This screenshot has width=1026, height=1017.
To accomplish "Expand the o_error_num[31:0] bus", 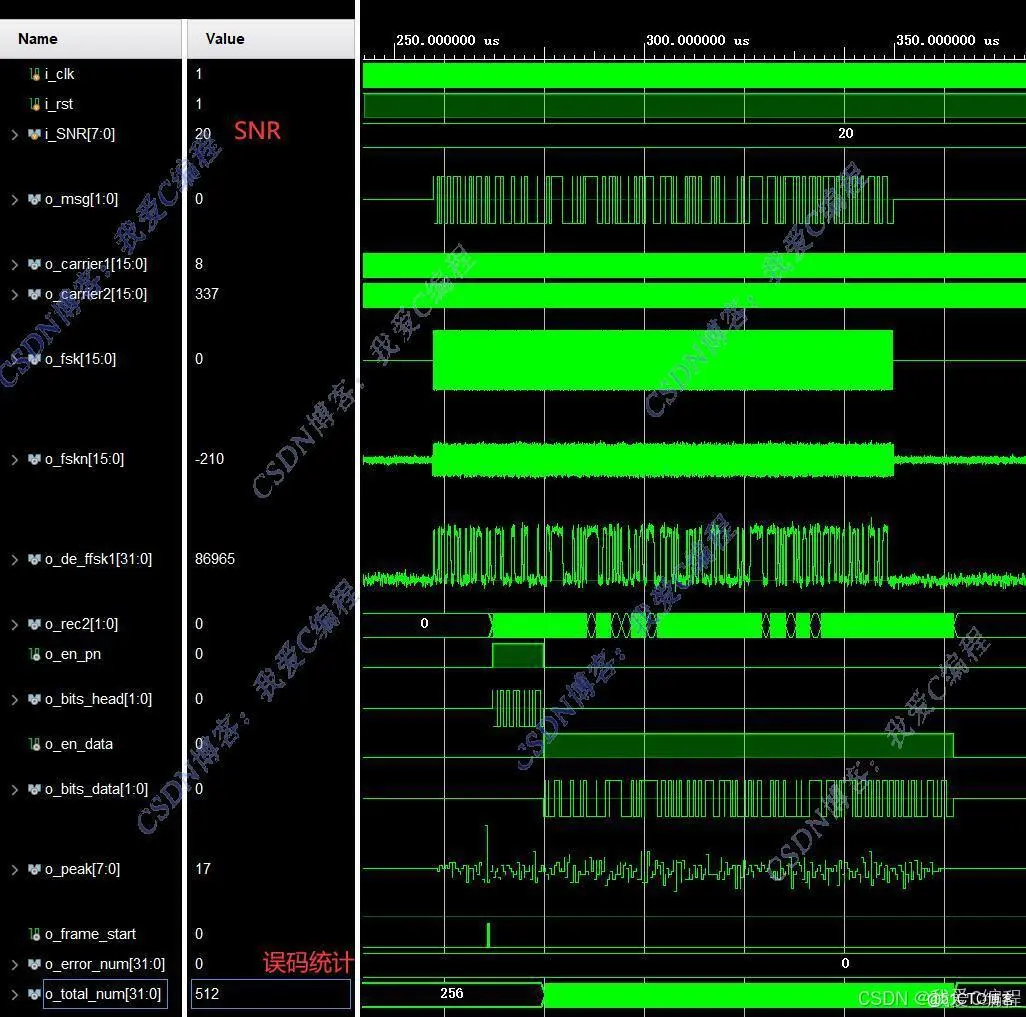I will pyautogui.click(x=14, y=965).
